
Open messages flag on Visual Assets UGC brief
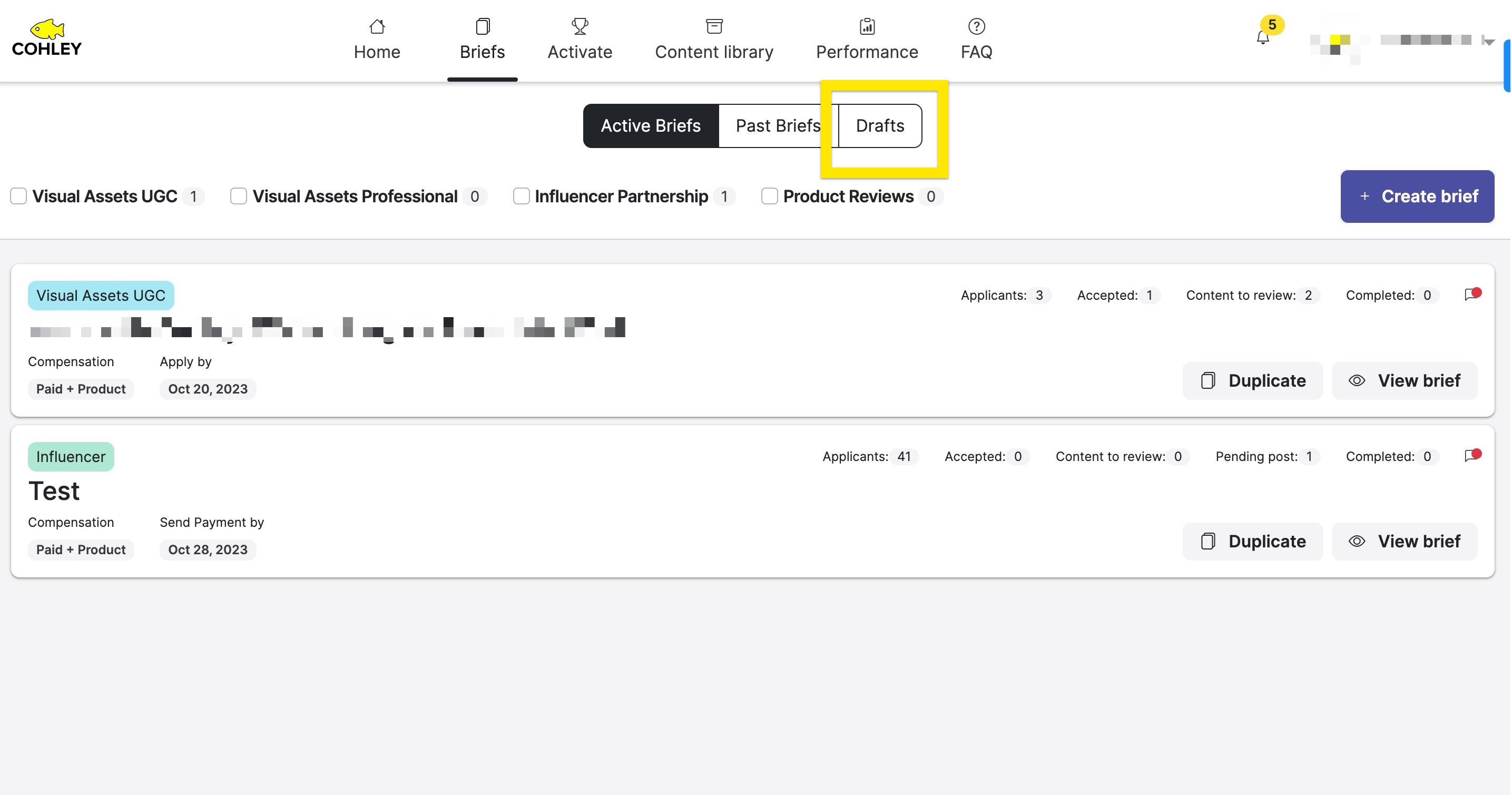(1471, 295)
